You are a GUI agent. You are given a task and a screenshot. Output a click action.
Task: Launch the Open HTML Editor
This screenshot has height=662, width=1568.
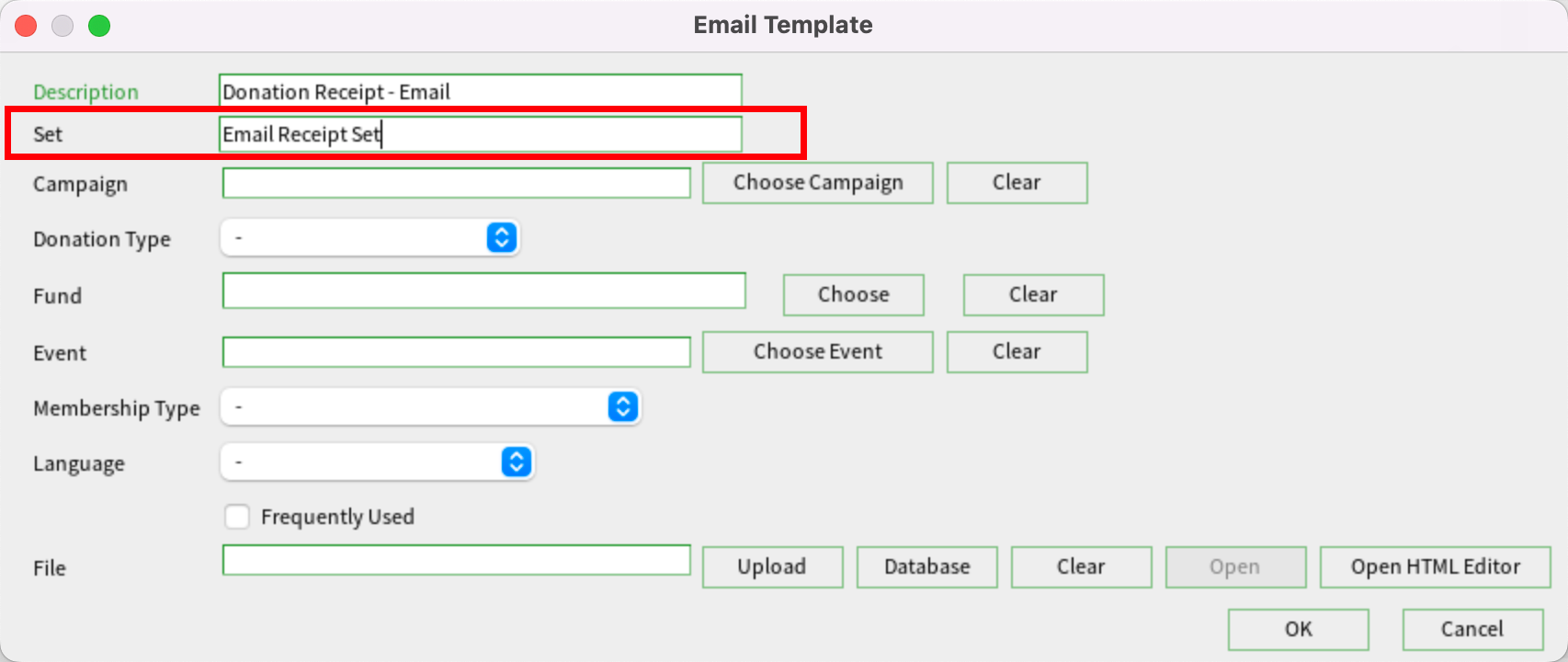(1435, 566)
